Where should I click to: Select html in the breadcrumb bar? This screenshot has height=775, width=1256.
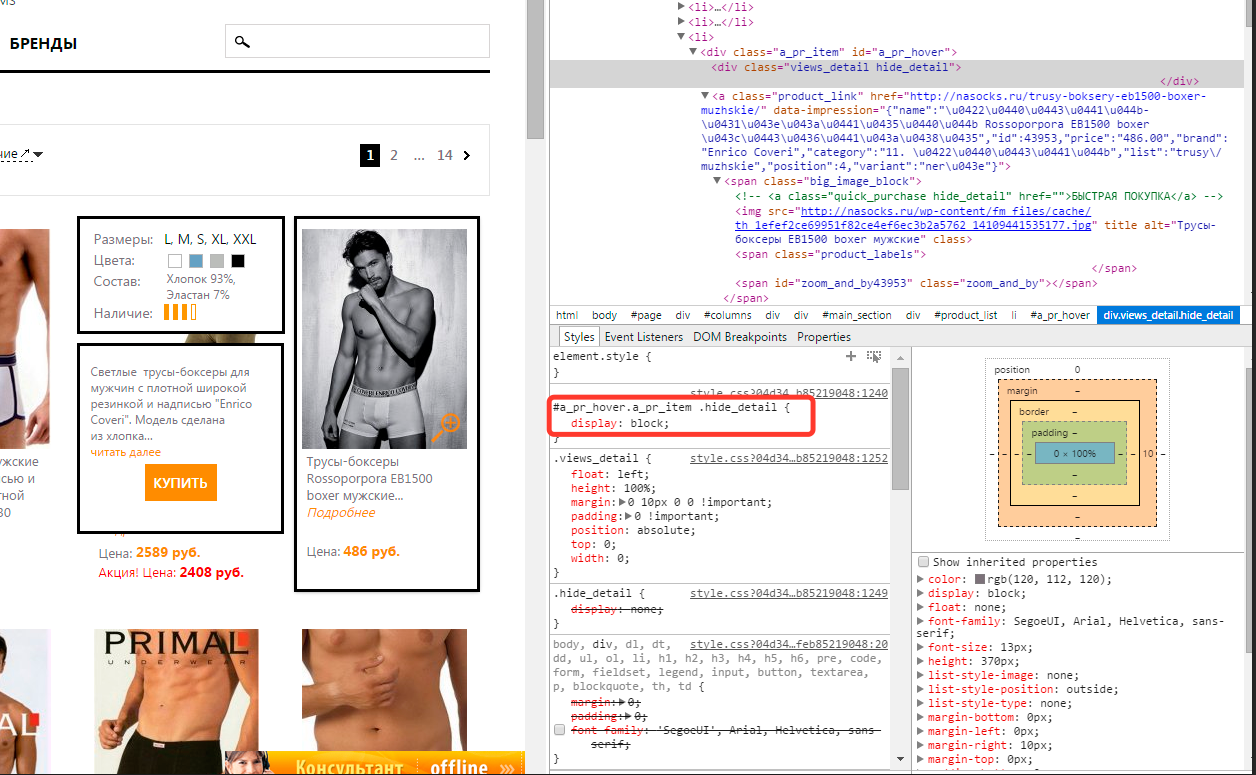567,315
